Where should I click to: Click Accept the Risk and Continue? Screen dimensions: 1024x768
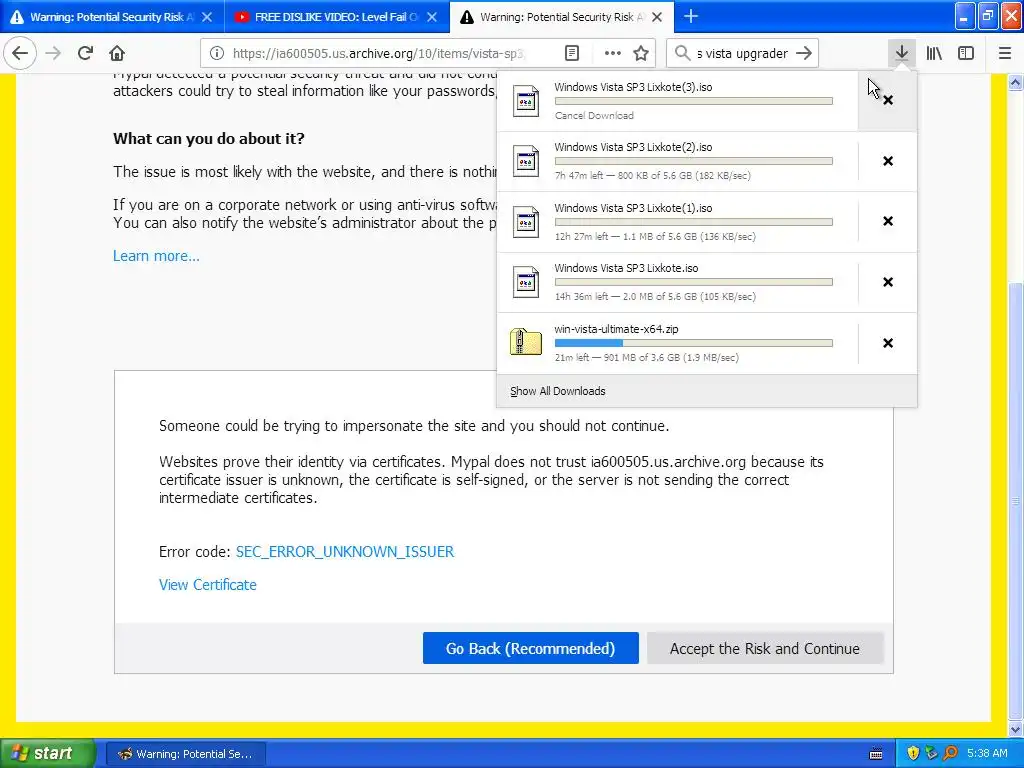(765, 648)
